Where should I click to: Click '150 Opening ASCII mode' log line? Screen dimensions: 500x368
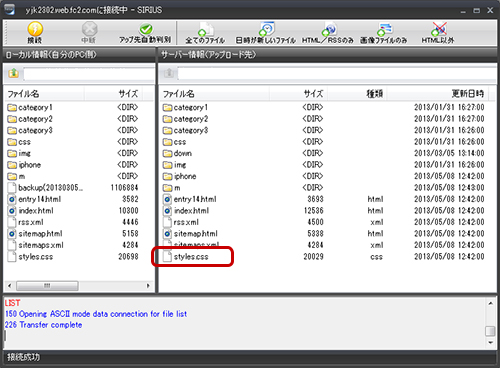point(96,314)
